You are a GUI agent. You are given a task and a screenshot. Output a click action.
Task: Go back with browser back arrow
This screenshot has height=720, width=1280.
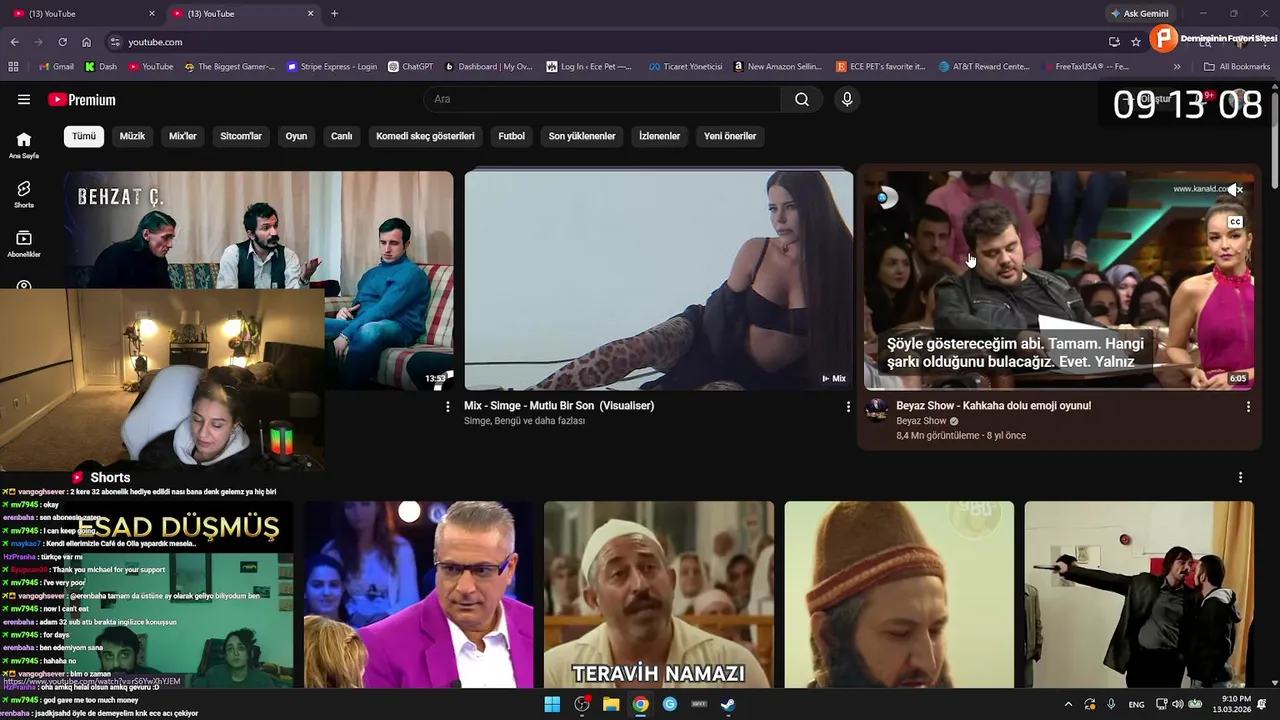(x=14, y=42)
